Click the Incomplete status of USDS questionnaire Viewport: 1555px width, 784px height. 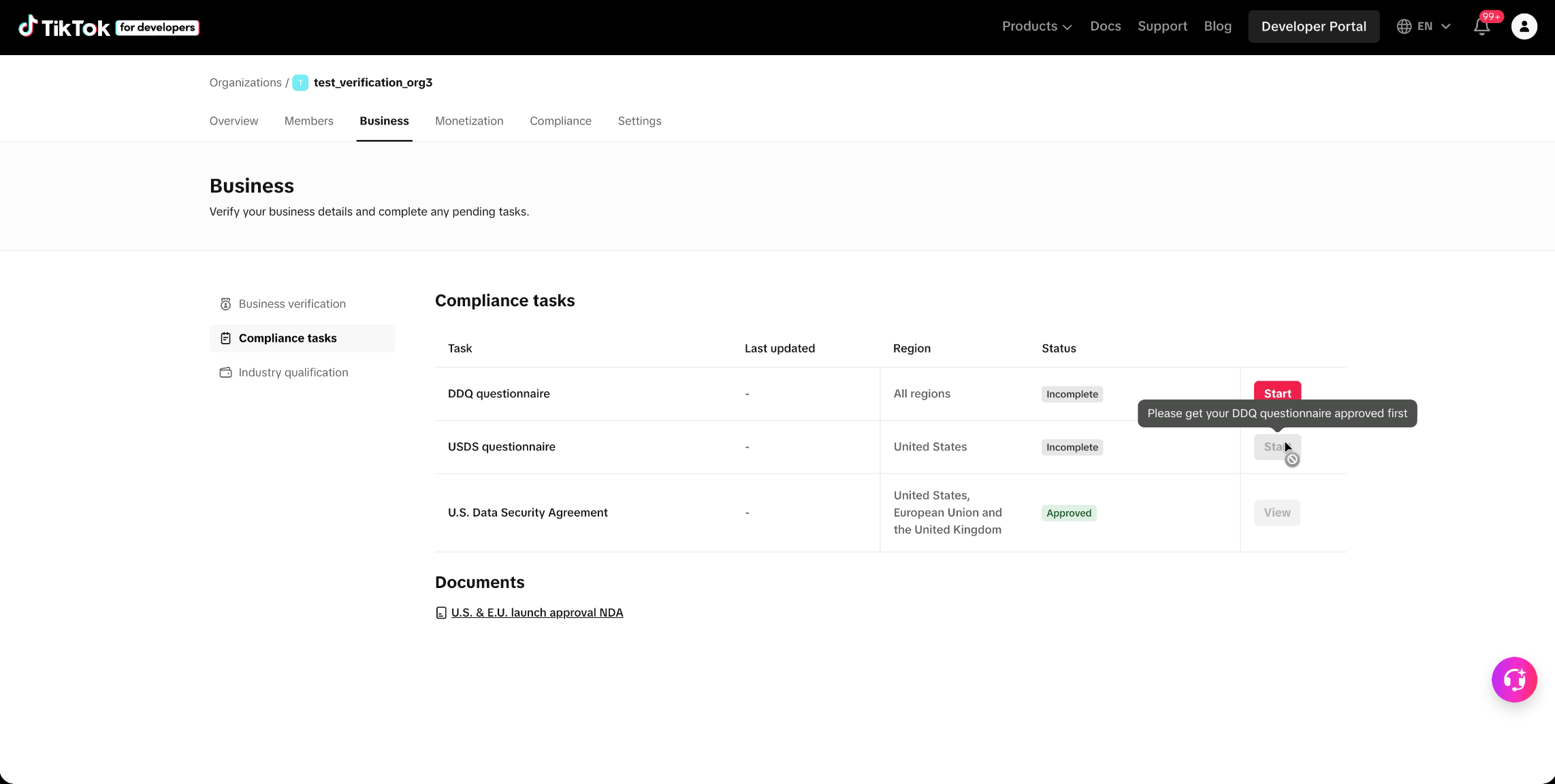[x=1072, y=447]
